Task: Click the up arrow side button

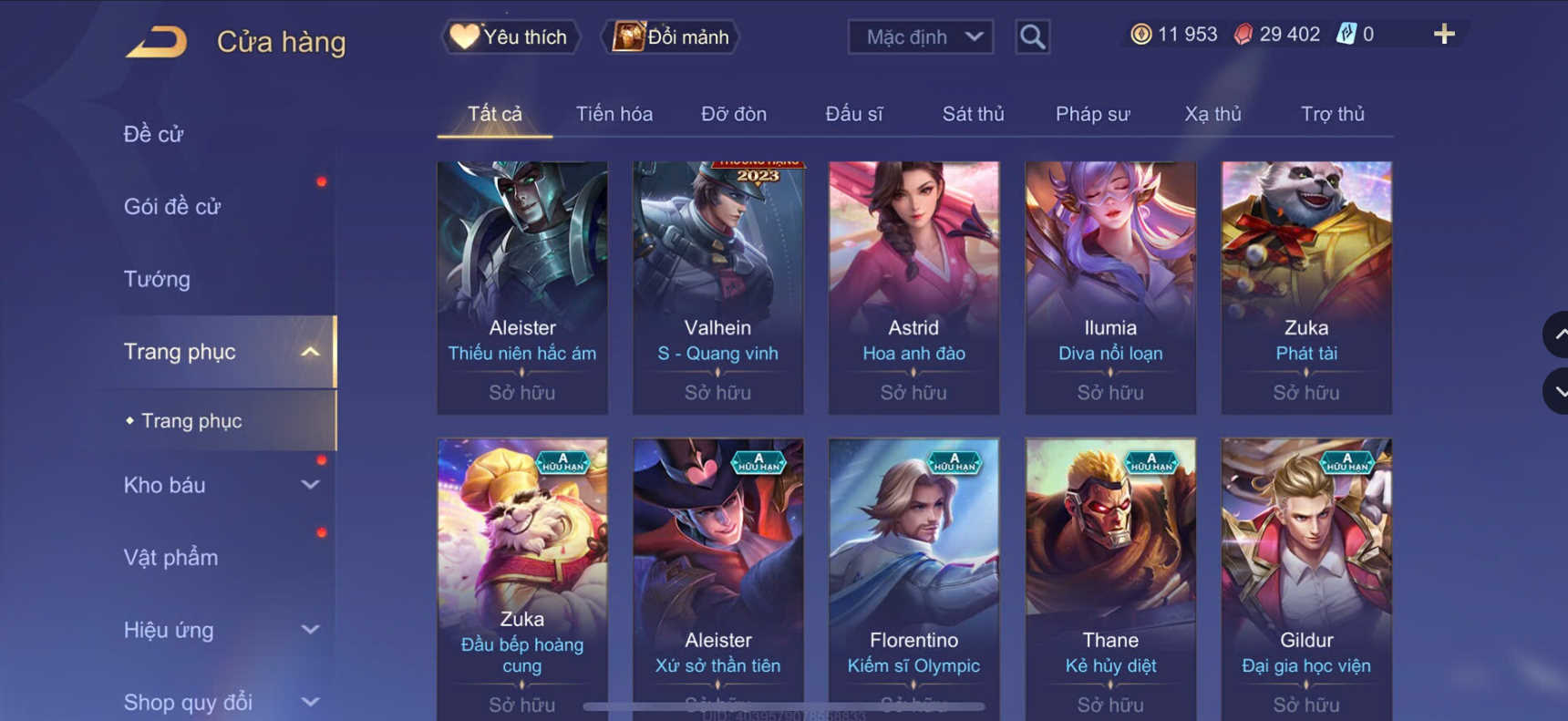Action: pyautogui.click(x=1557, y=335)
